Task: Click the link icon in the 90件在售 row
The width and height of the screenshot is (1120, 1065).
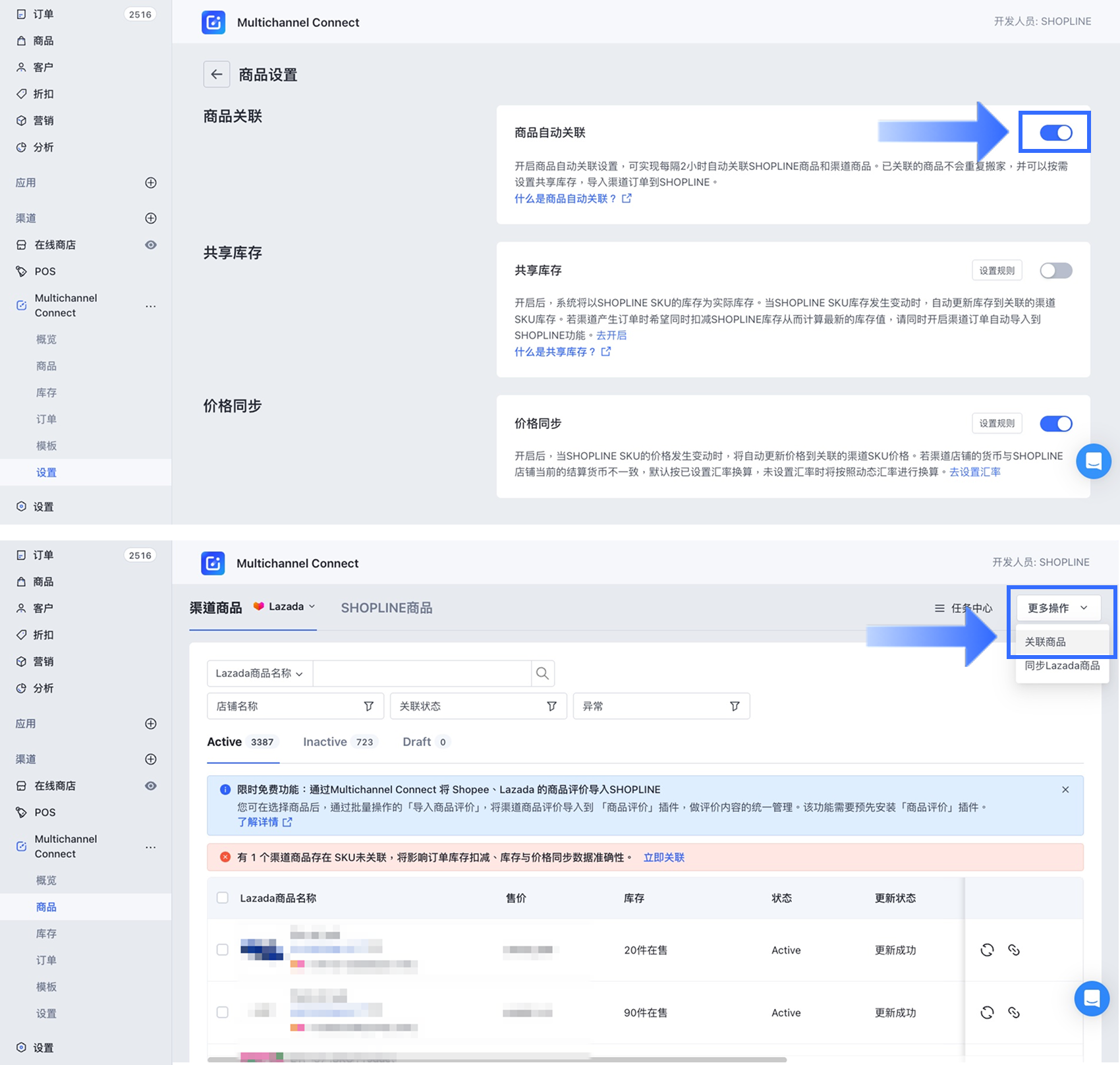Action: tap(1014, 1012)
